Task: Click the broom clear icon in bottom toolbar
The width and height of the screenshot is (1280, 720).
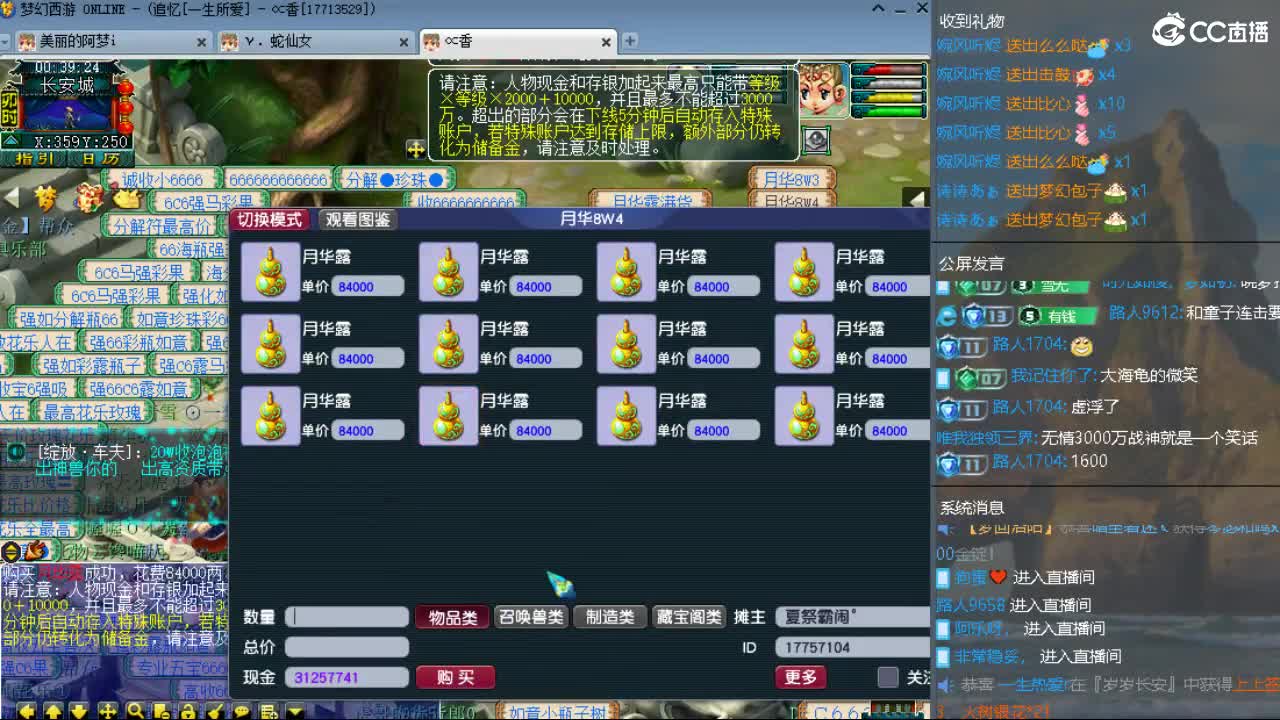Action: [214, 712]
